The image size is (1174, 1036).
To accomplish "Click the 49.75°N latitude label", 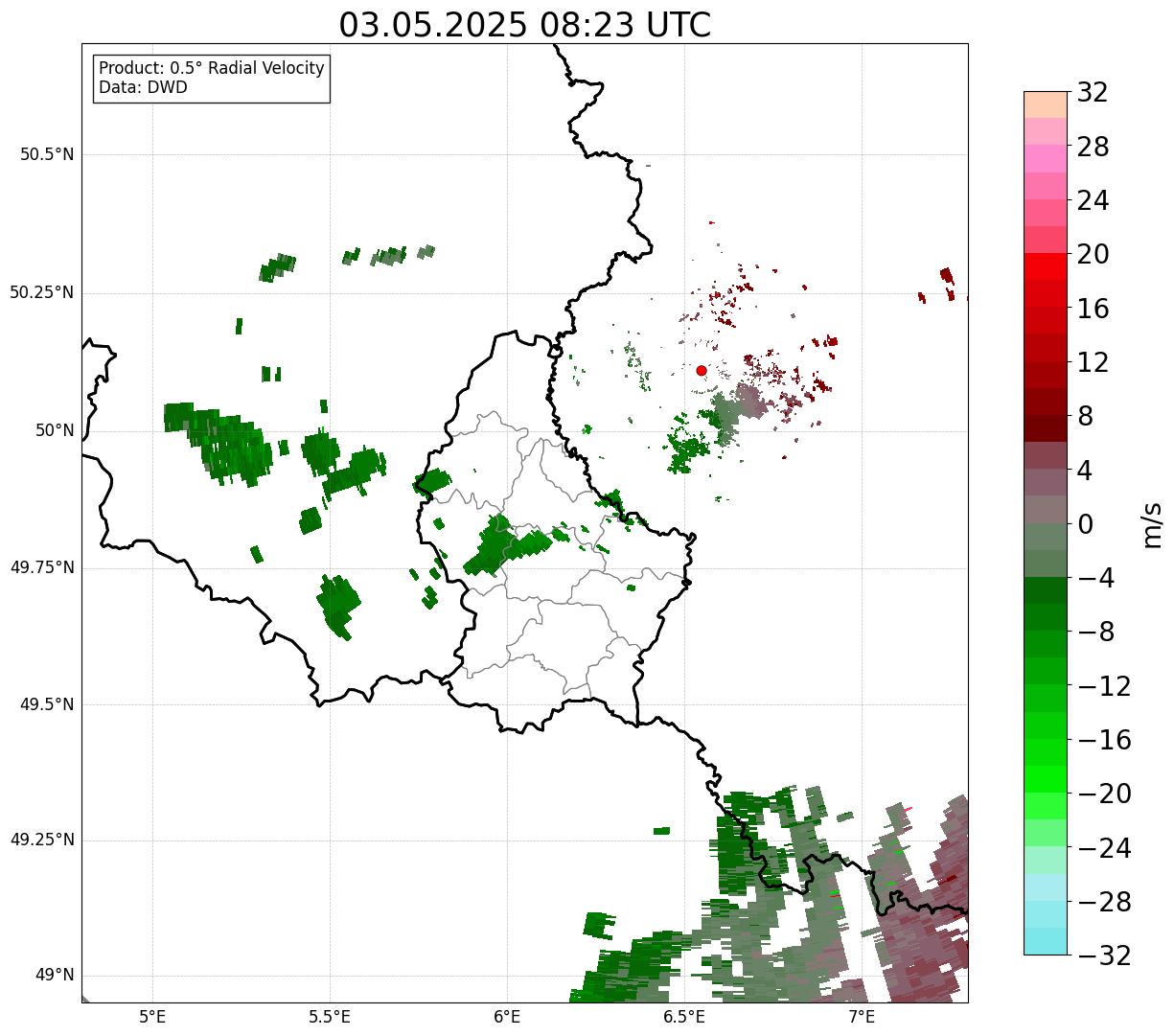I will [42, 567].
